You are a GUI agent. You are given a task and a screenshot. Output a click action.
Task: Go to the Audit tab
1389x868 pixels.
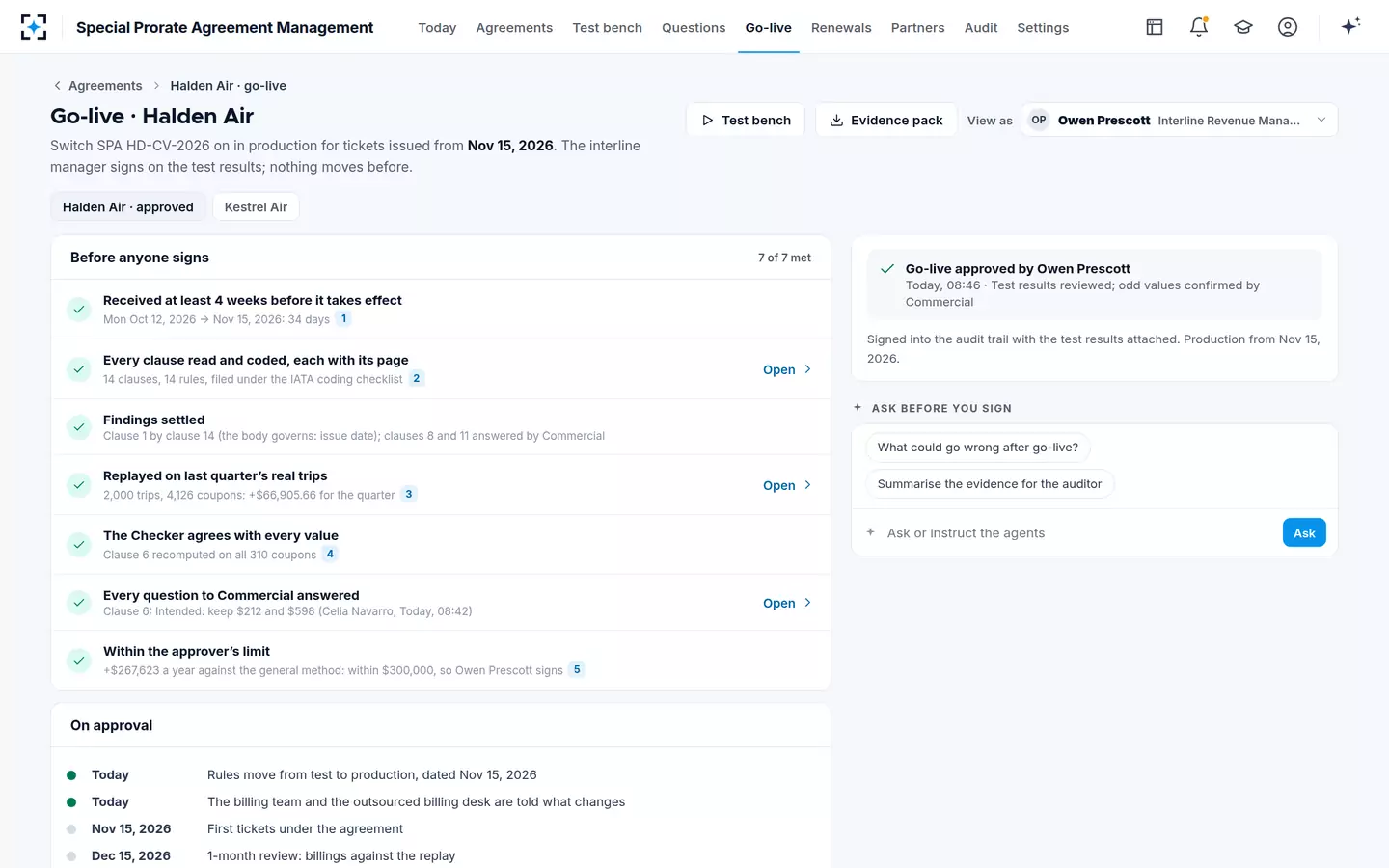tap(981, 27)
